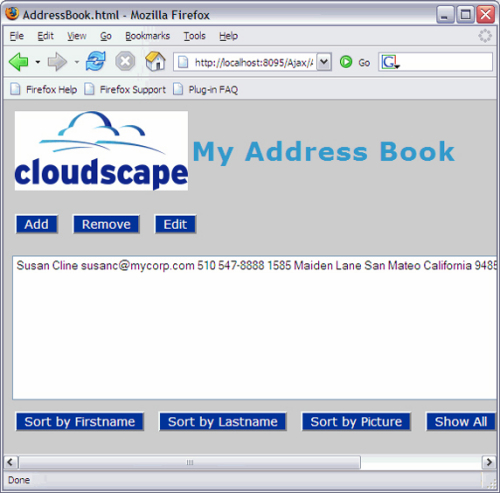
Task: Expand the address bar URL dropdown
Action: (324, 62)
